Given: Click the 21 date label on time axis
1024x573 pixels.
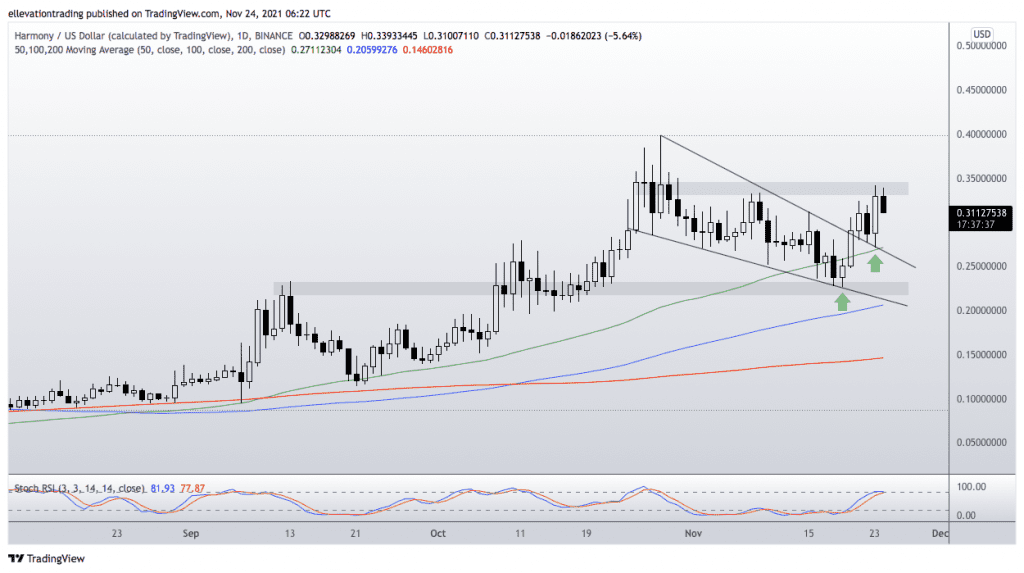Looking at the screenshot, I should click(x=355, y=533).
